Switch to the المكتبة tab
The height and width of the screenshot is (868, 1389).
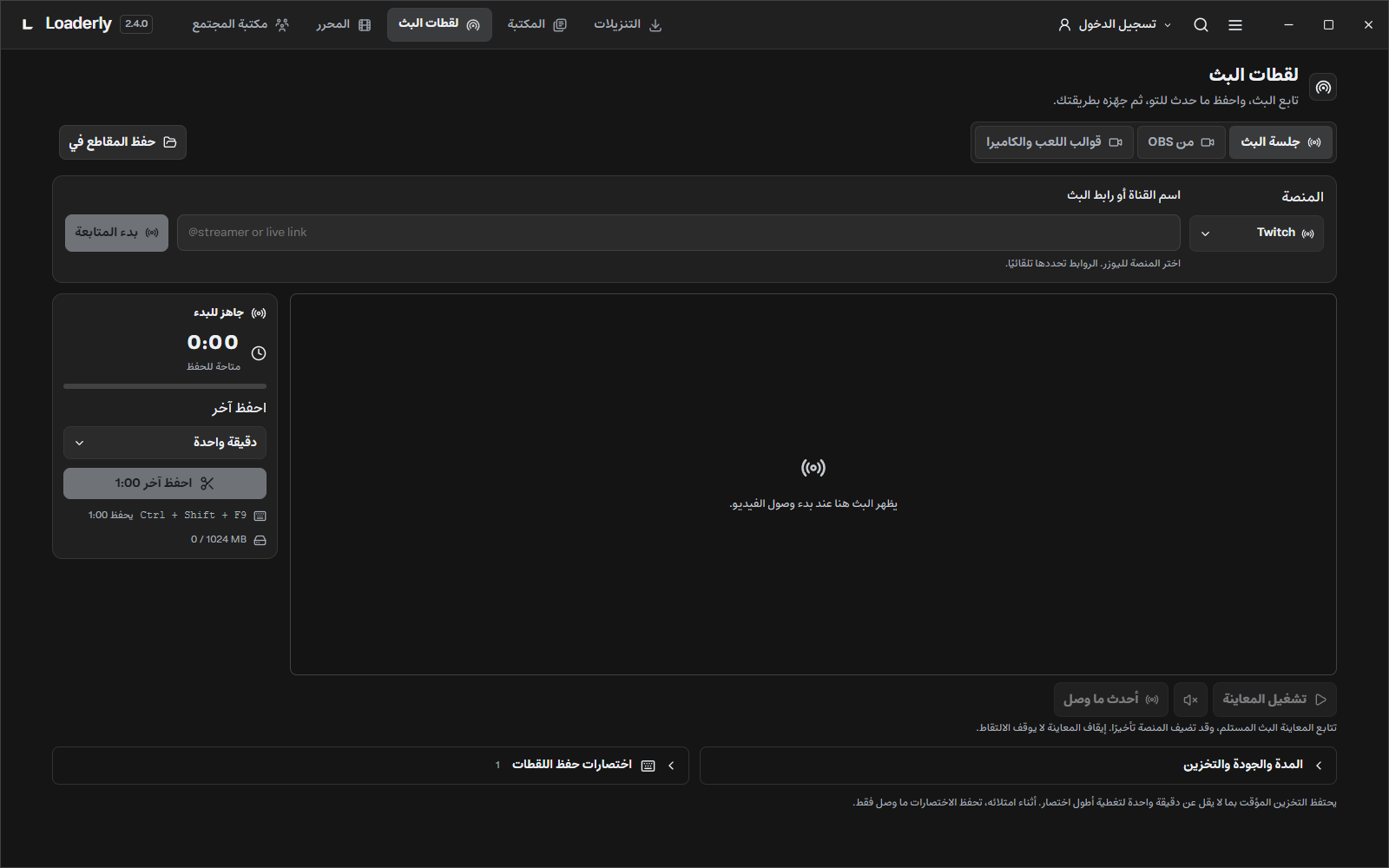[x=537, y=25]
